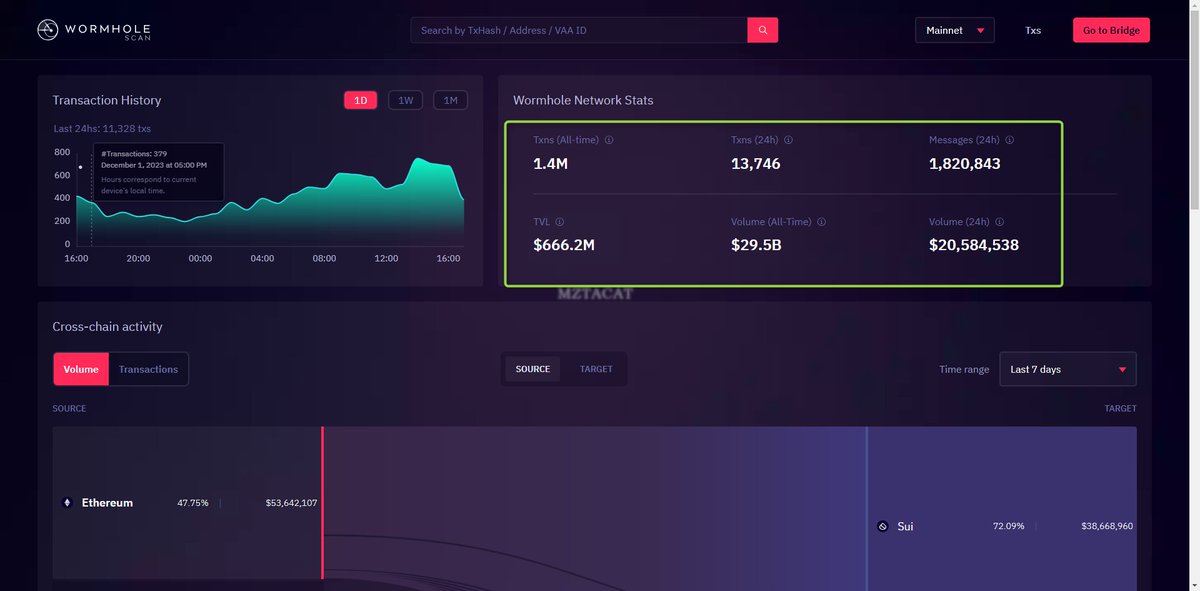This screenshot has height=591, width=1200.
Task: Click the $666.2M TVL value
Action: coord(564,244)
